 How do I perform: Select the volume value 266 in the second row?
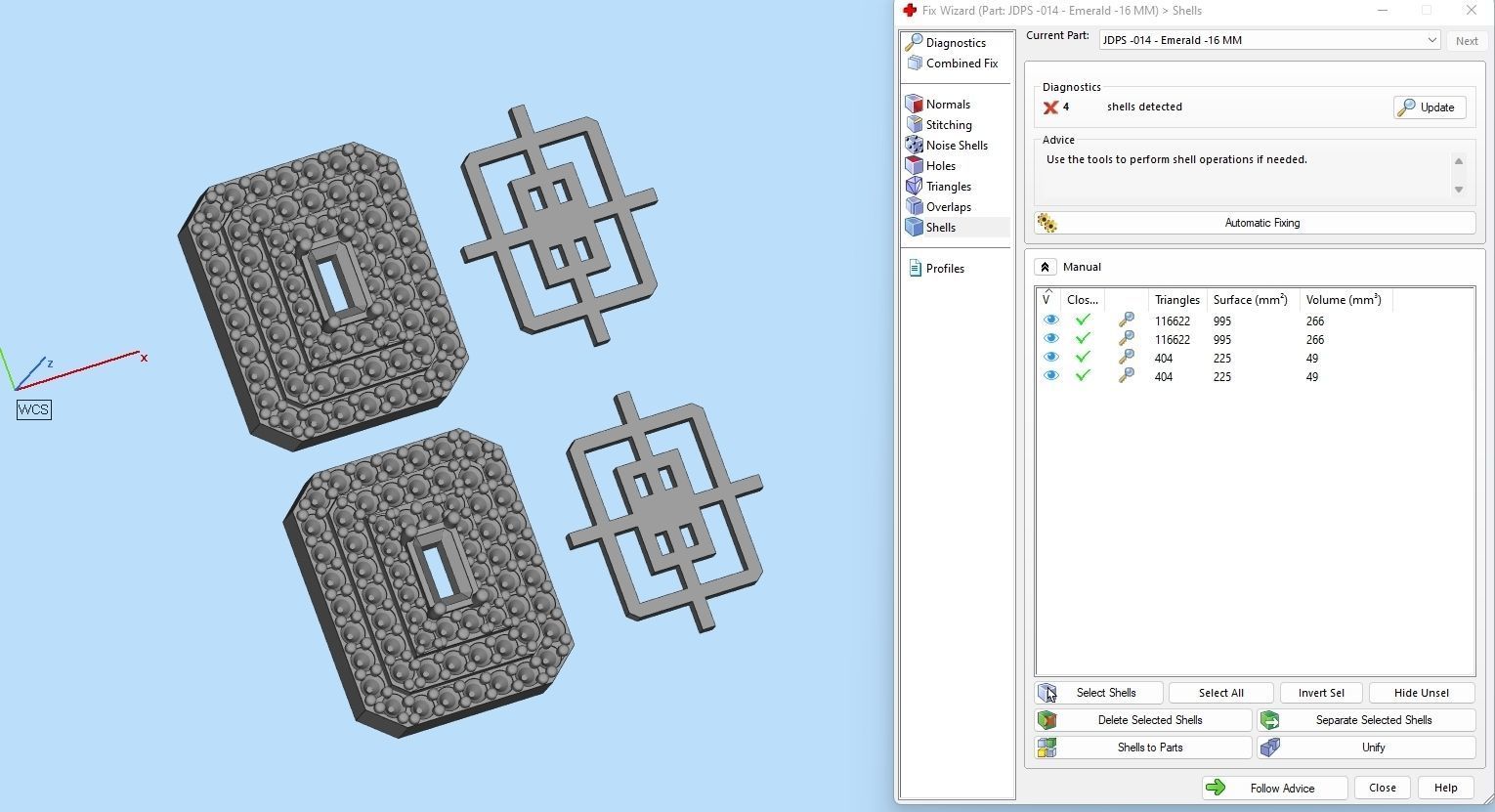[1314, 340]
